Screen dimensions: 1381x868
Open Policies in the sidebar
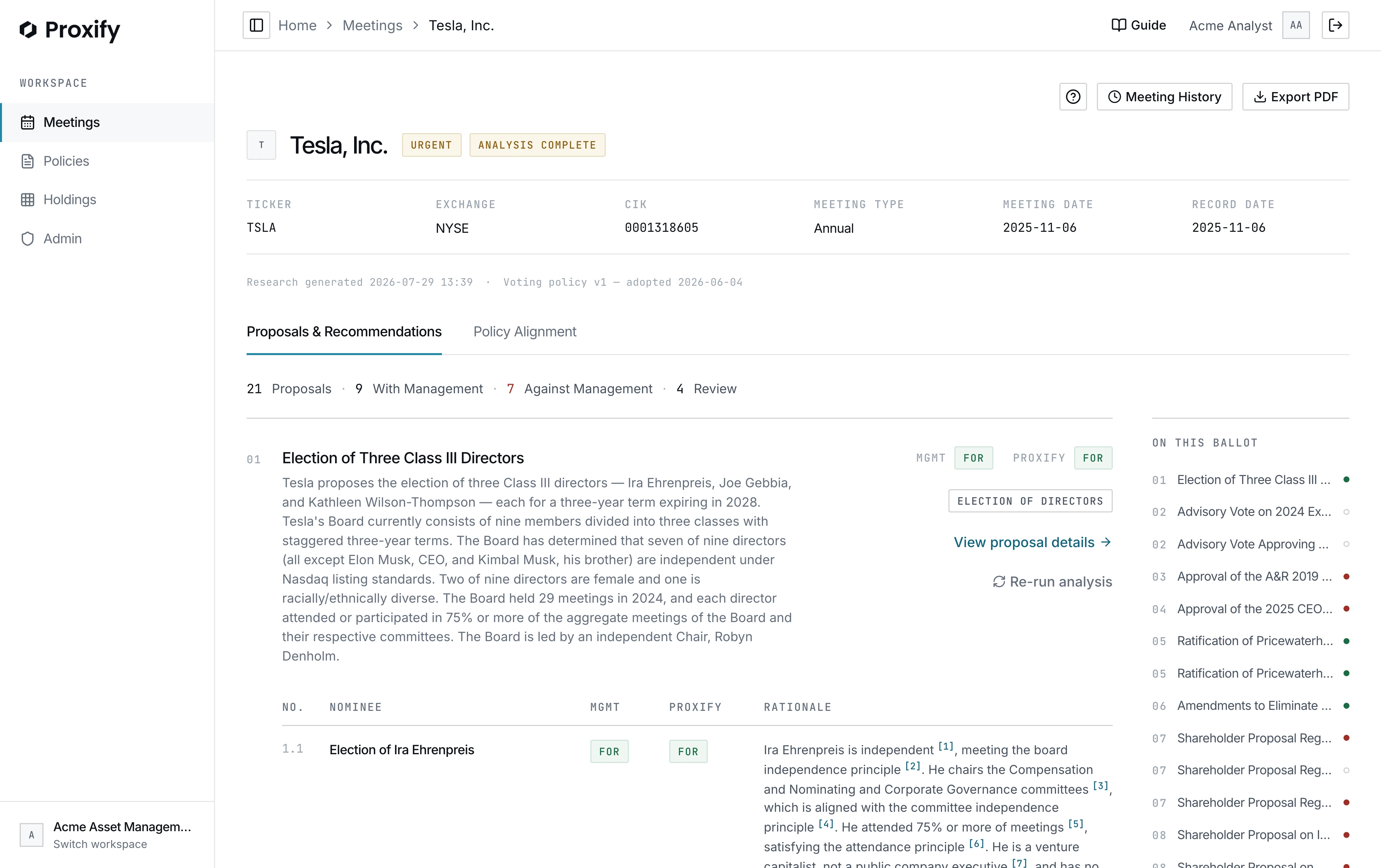[x=108, y=161]
